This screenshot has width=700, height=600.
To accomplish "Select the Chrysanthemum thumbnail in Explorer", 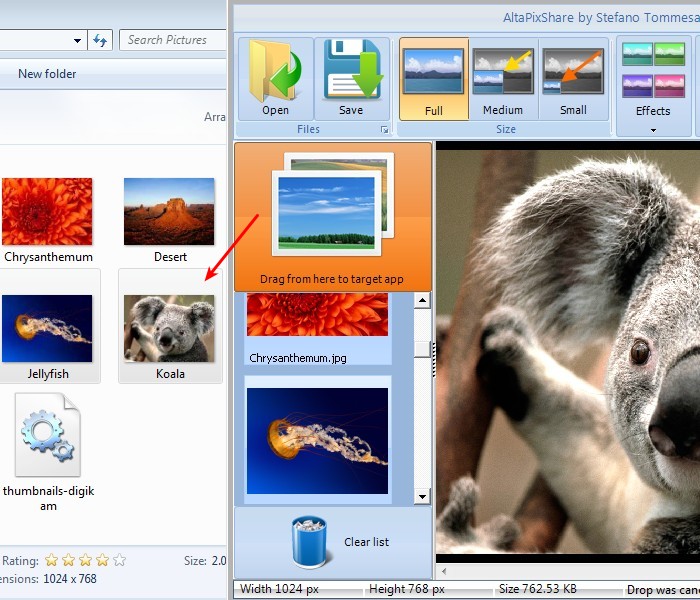I will 47,211.
